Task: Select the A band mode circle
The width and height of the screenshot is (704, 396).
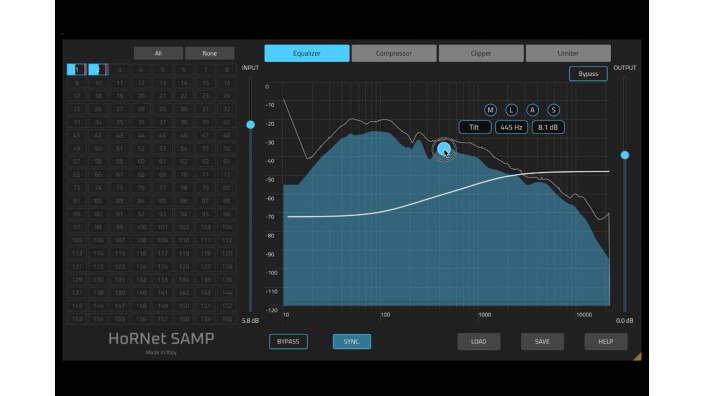Action: pyautogui.click(x=532, y=110)
